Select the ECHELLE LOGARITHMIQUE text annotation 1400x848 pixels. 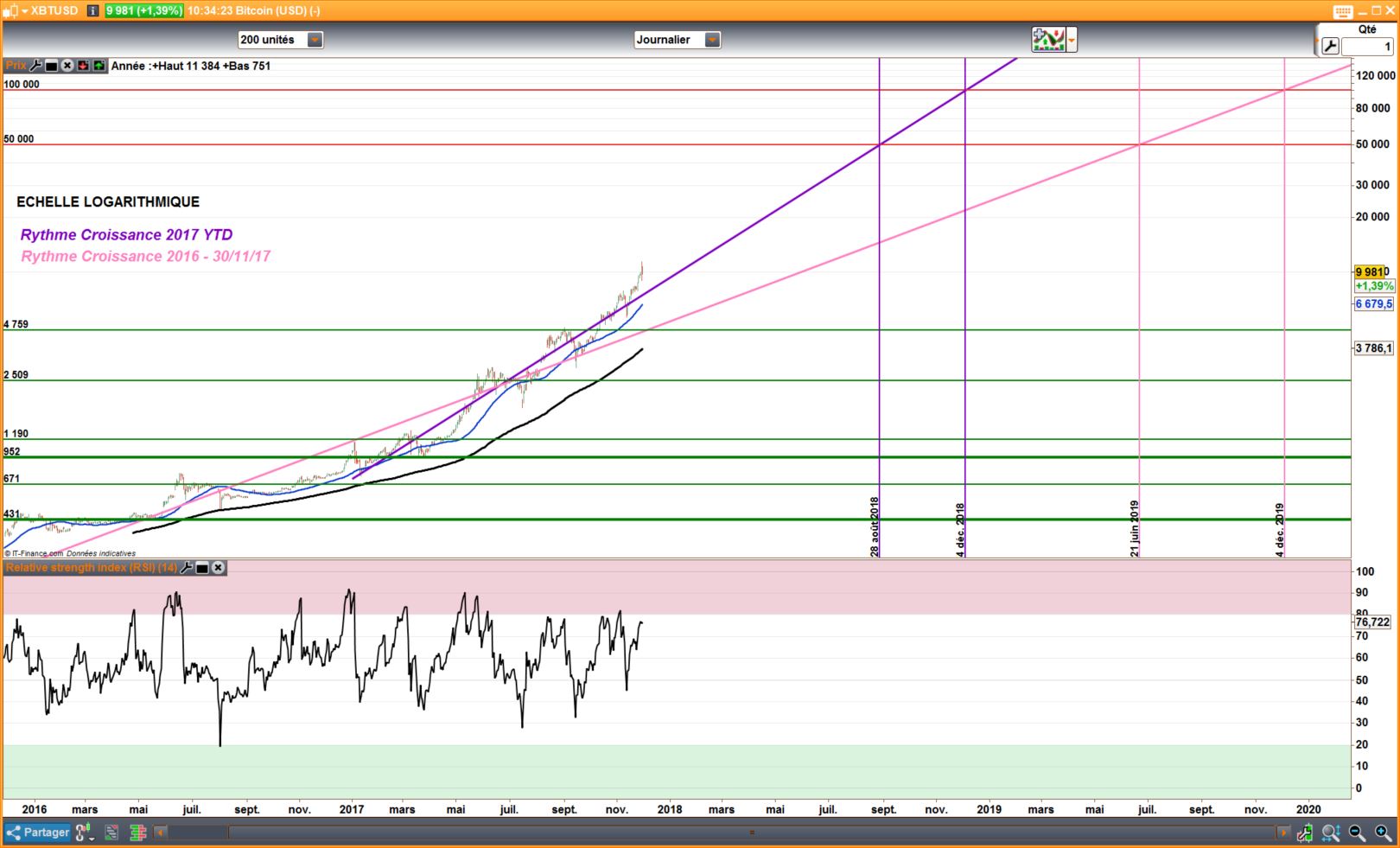click(x=108, y=201)
